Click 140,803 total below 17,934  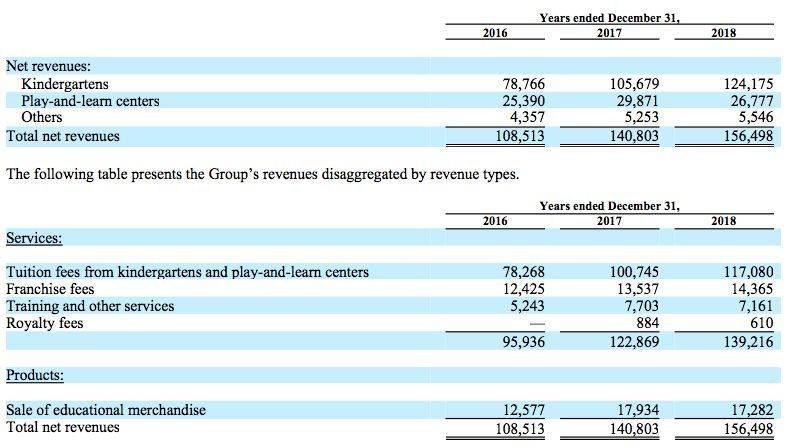pos(634,428)
